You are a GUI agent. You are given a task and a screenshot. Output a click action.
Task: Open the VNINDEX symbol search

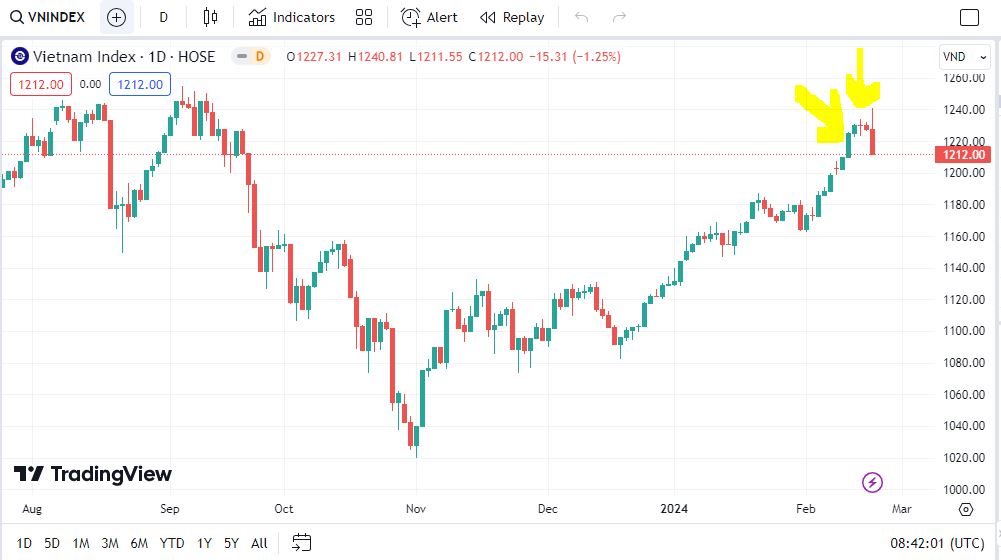[x=48, y=17]
